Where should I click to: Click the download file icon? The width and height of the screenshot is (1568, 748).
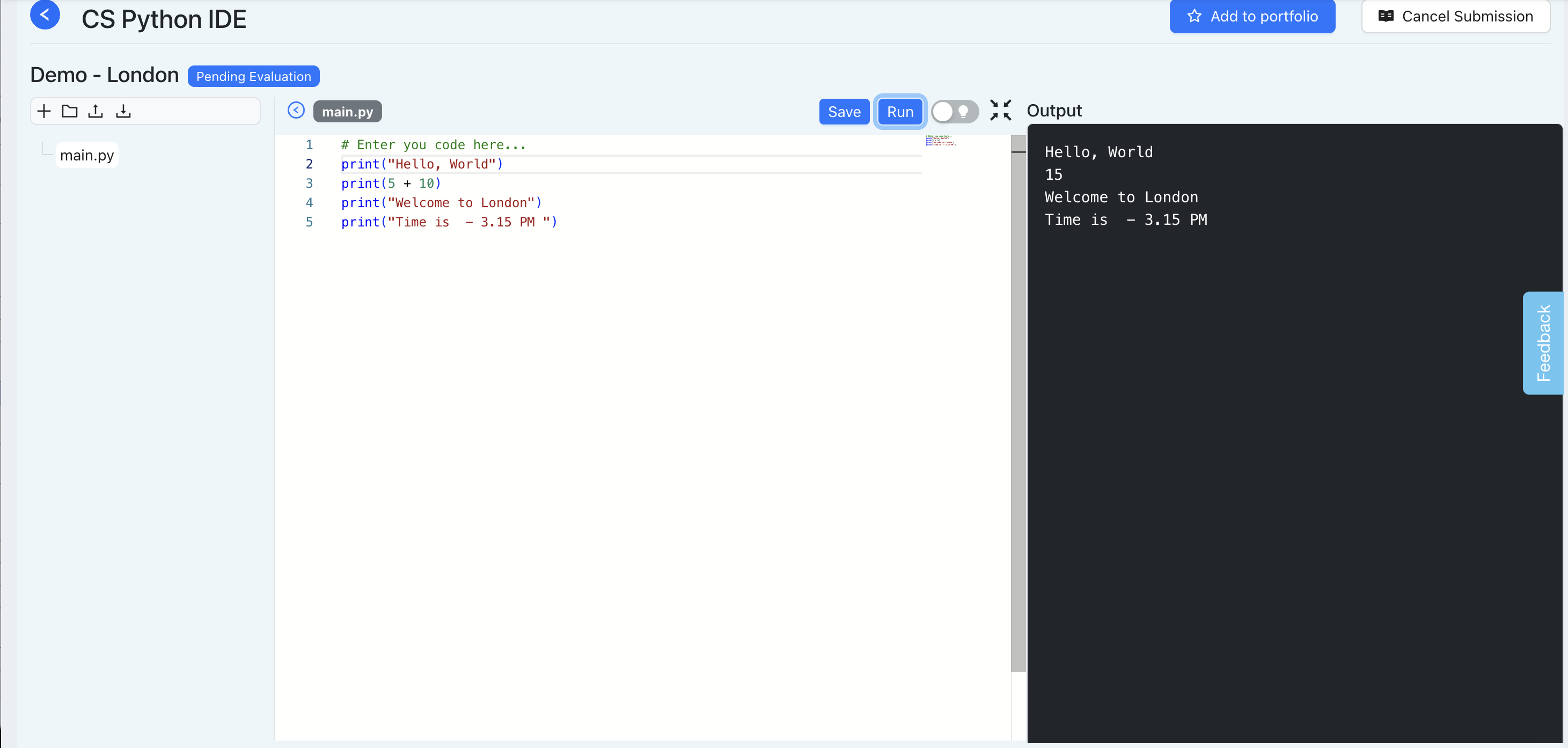123,111
